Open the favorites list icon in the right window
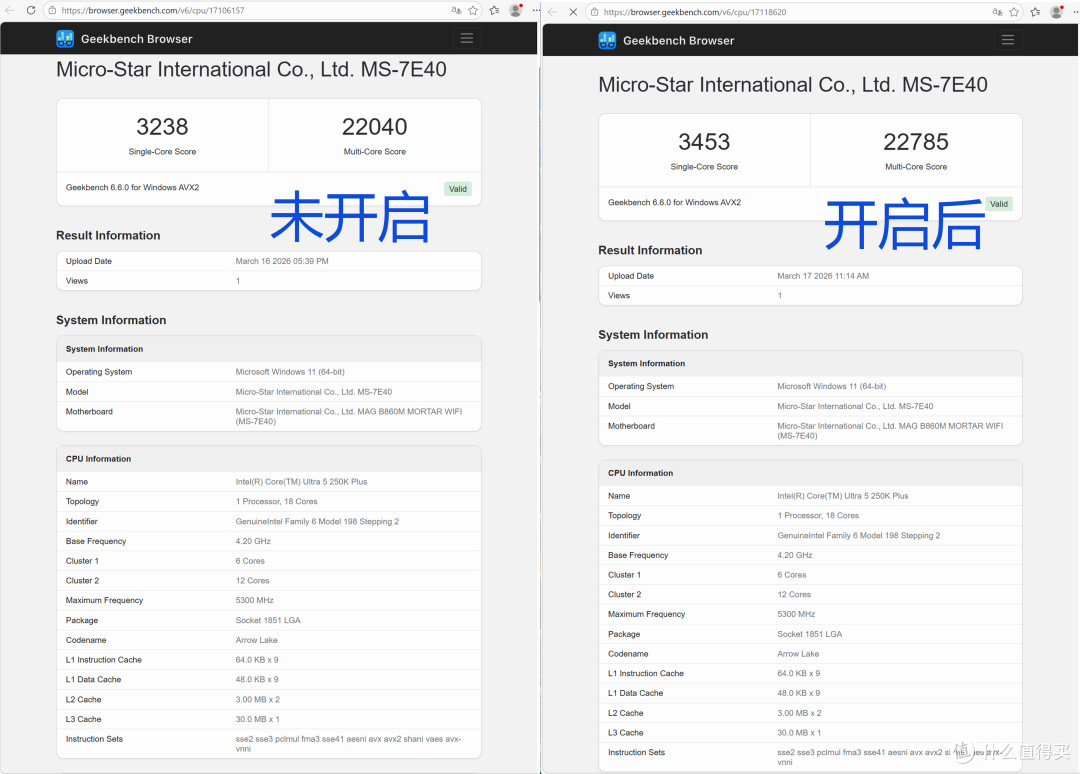Viewport: 1080px width, 774px height. (1035, 12)
